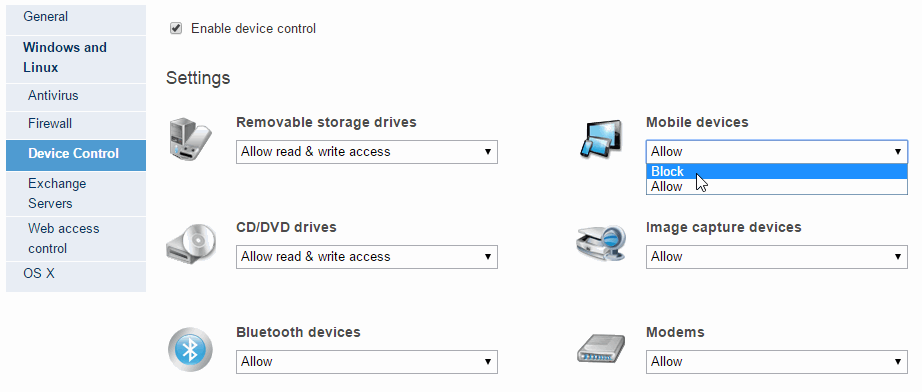
Task: Open Web access control settings
Action: point(76,239)
